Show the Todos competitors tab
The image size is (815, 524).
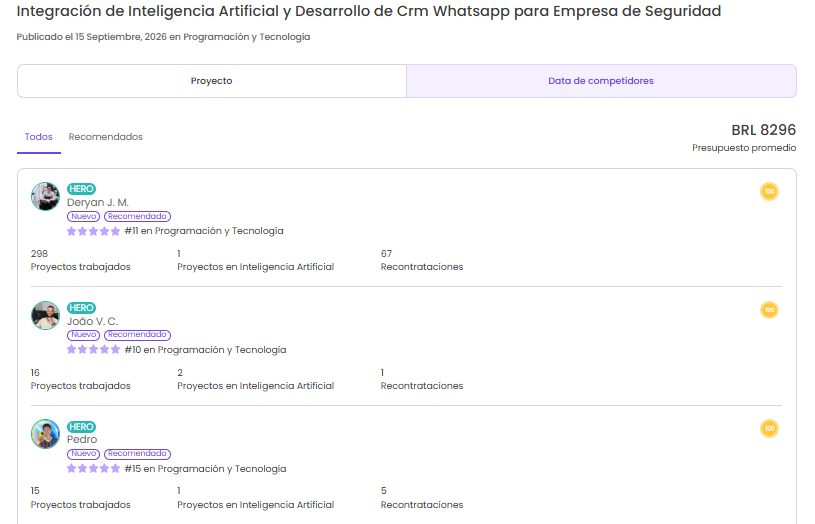click(38, 137)
